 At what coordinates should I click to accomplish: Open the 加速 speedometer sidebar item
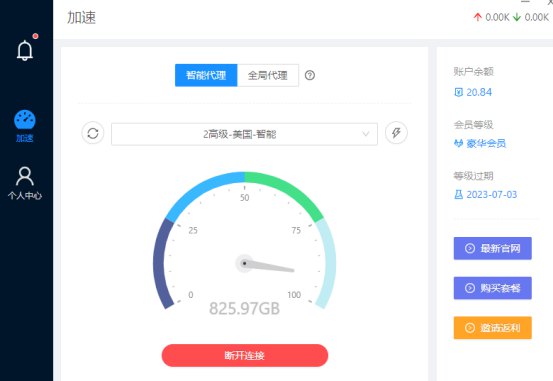point(24,126)
